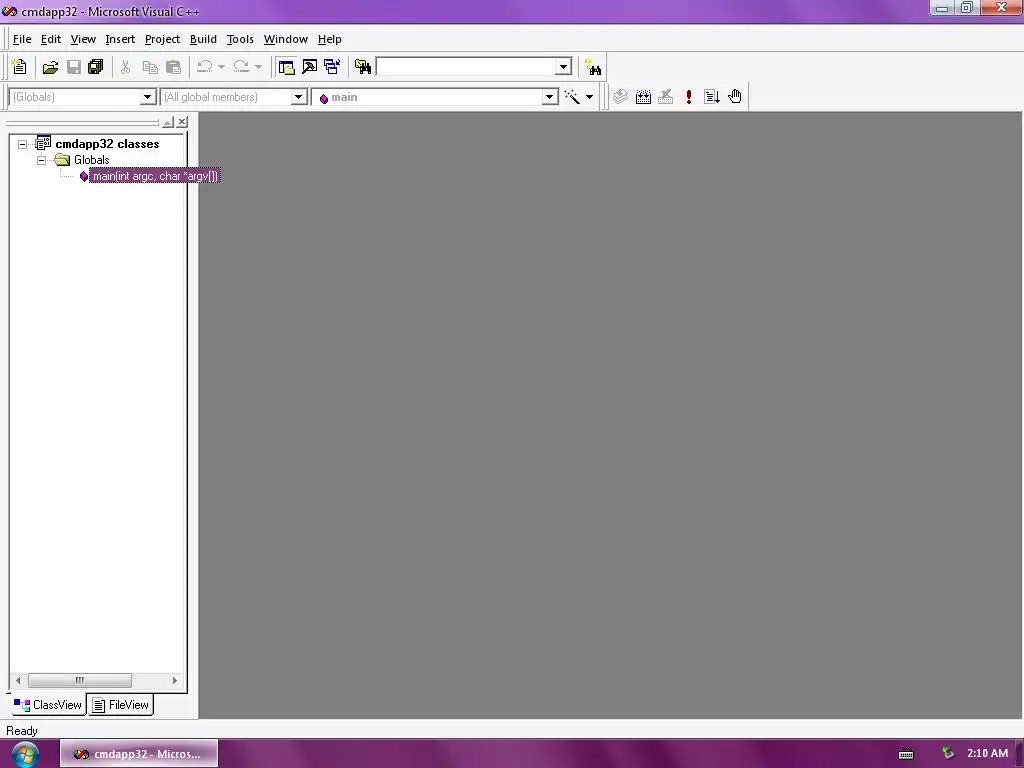Screen dimensions: 1024x768
Task: Open the Build menu
Action: coord(203,39)
